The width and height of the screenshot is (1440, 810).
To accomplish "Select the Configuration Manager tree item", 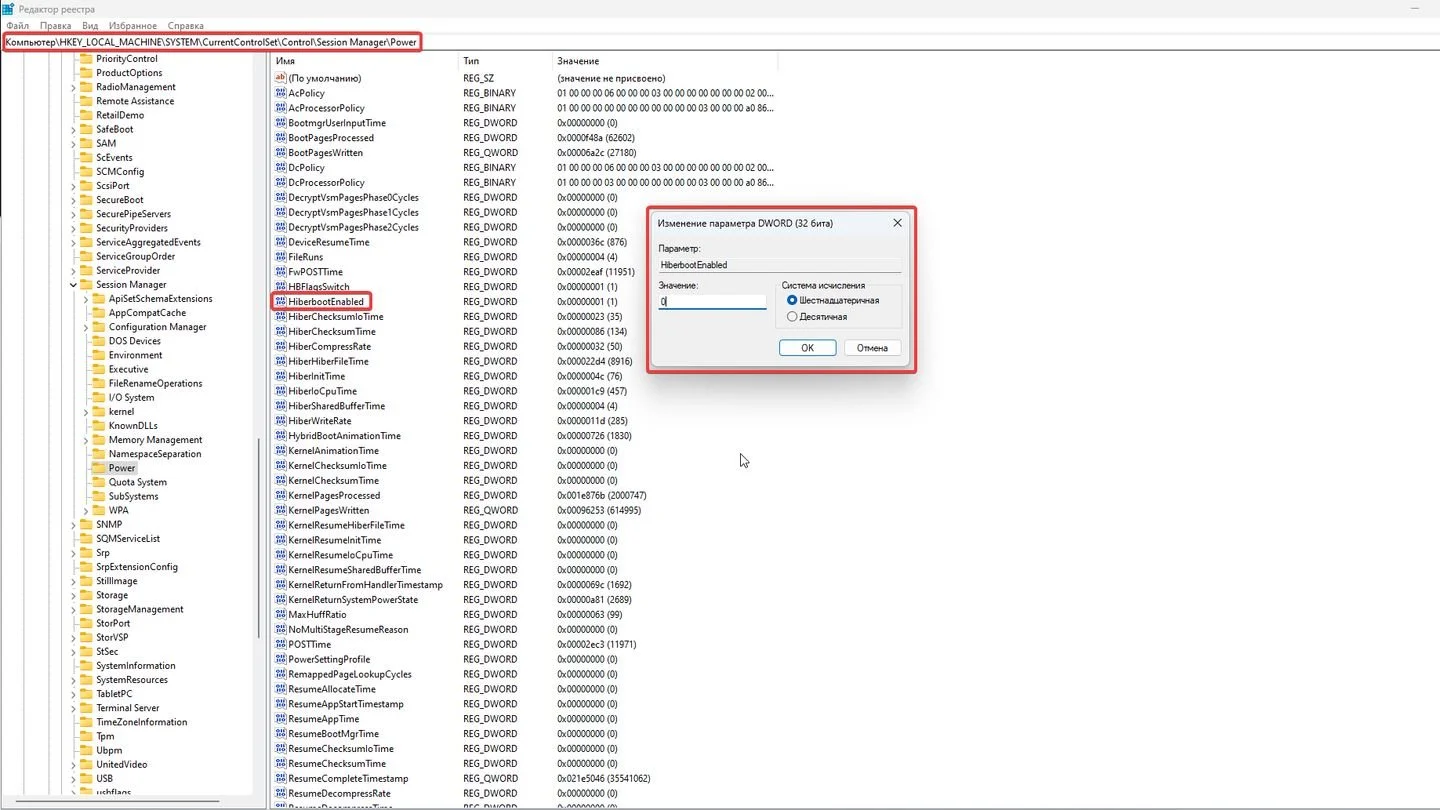I will click(x=157, y=327).
